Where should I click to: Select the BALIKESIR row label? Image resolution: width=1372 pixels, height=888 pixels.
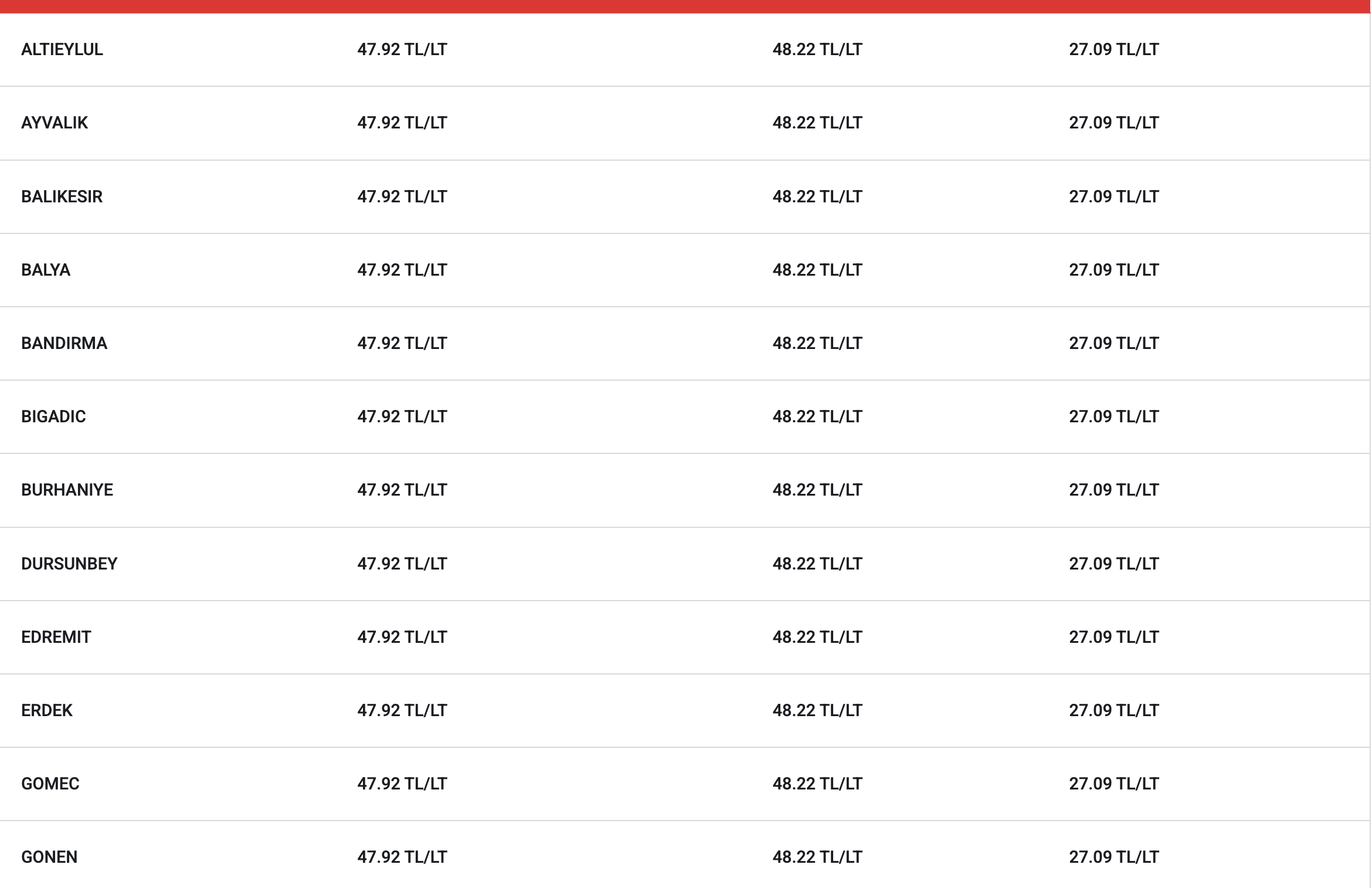click(62, 196)
